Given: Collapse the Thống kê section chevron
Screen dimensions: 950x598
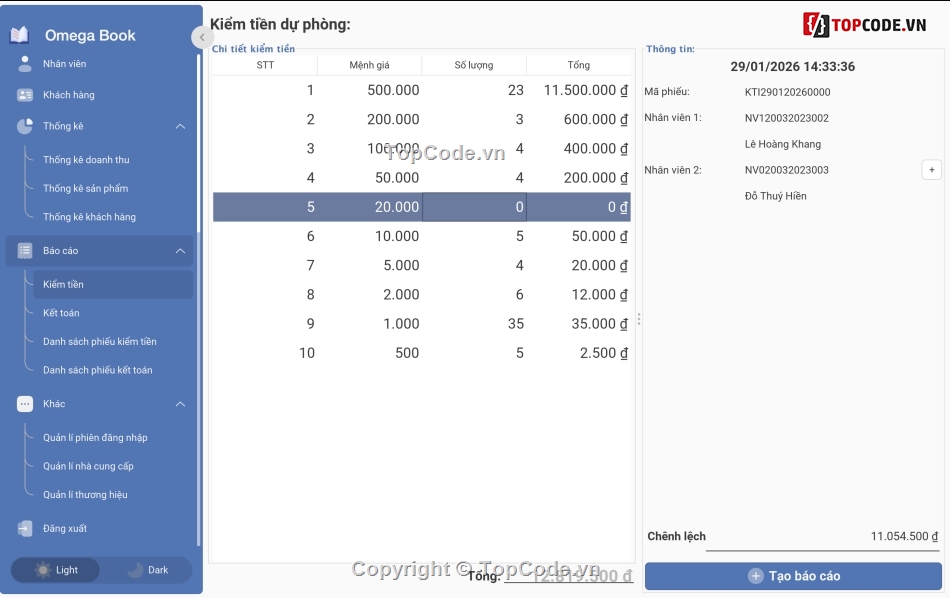Looking at the screenshot, I should tap(180, 127).
